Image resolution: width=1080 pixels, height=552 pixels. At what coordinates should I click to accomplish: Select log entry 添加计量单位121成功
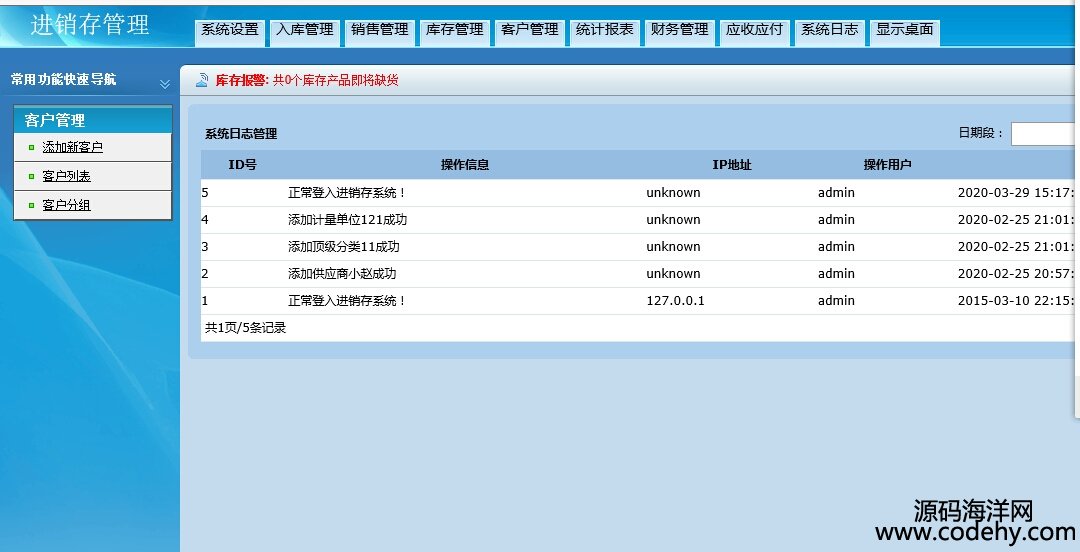347,220
